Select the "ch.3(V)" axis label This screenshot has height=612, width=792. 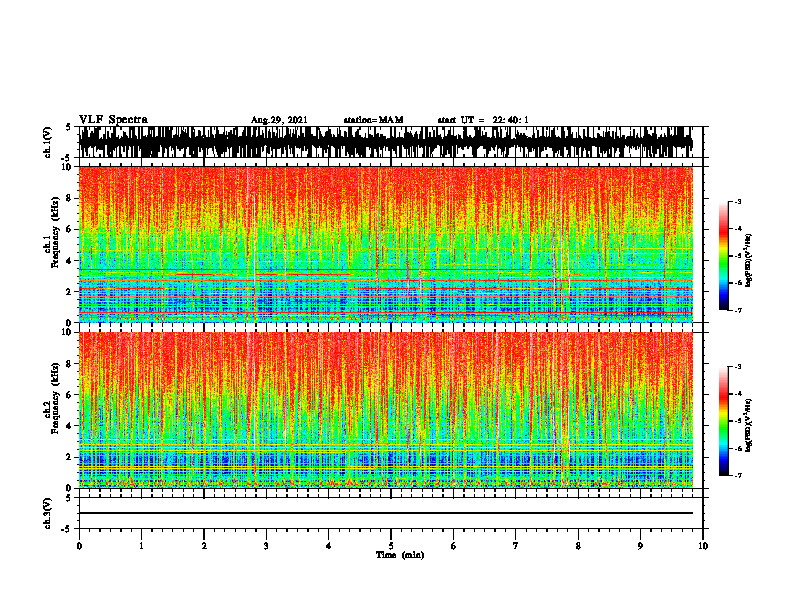[47, 513]
